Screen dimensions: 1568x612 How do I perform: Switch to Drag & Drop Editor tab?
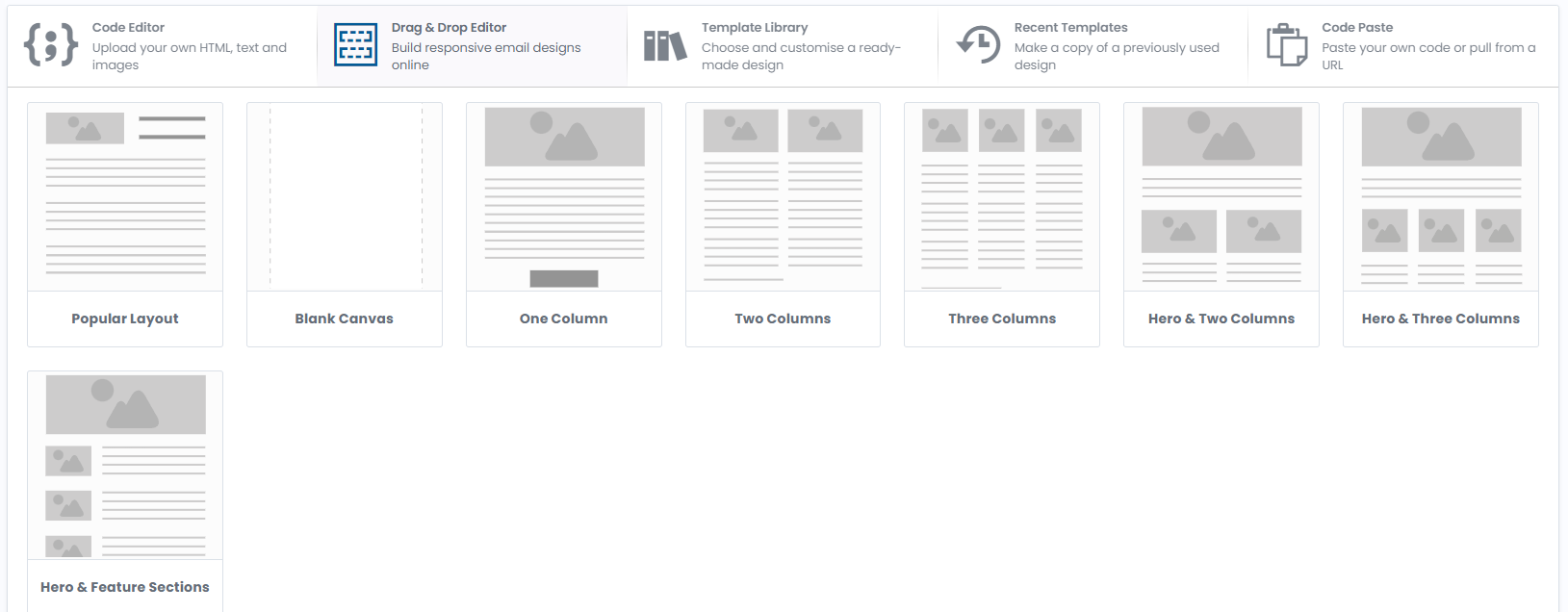[x=472, y=46]
